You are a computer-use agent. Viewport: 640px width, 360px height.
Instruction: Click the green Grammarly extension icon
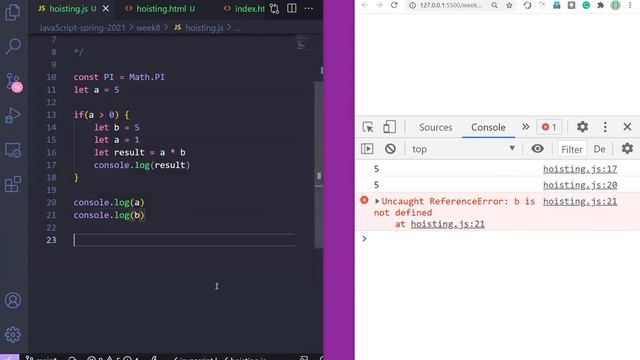[x=586, y=5]
